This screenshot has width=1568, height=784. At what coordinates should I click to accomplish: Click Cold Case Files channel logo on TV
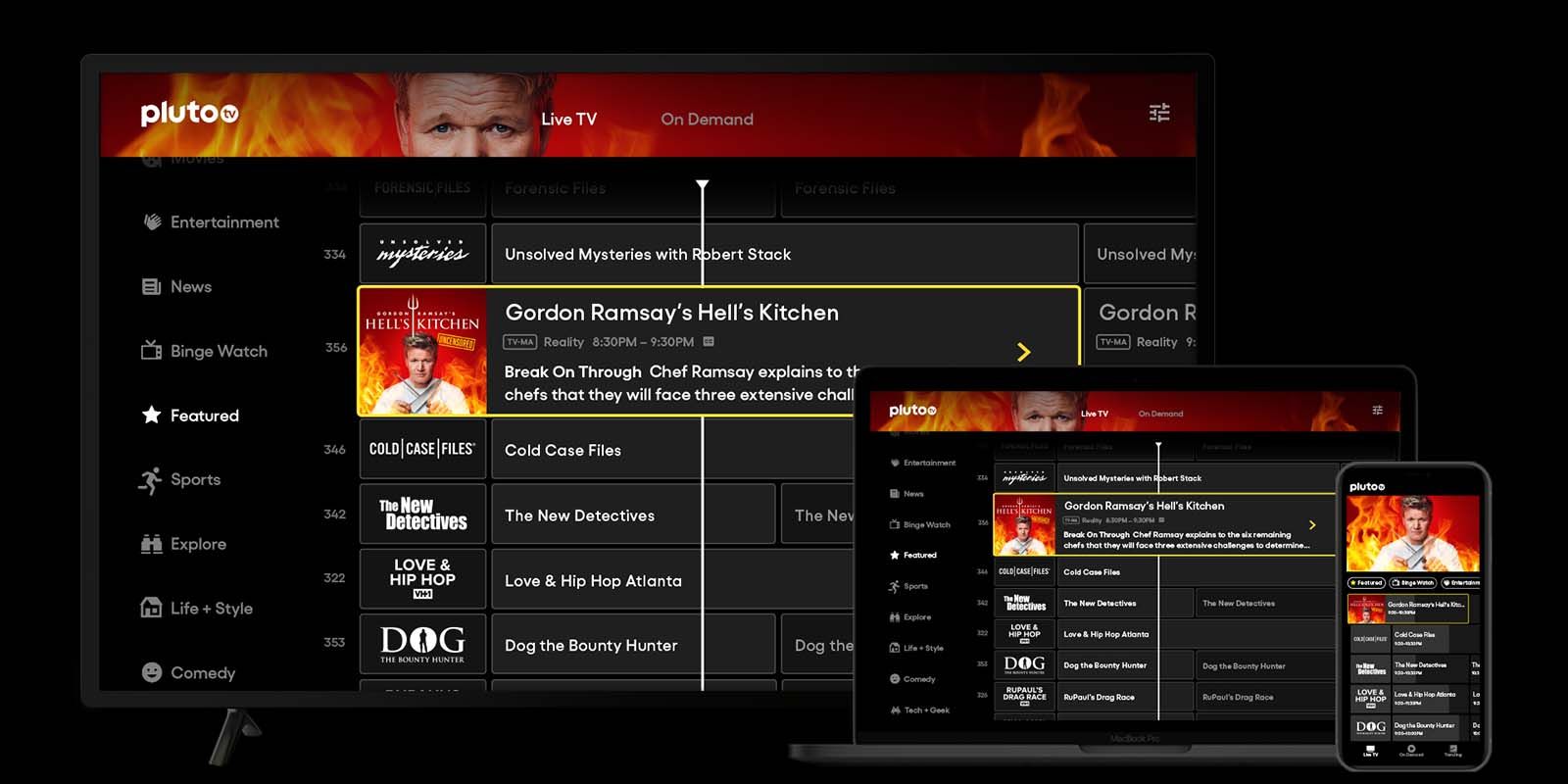pos(422,449)
